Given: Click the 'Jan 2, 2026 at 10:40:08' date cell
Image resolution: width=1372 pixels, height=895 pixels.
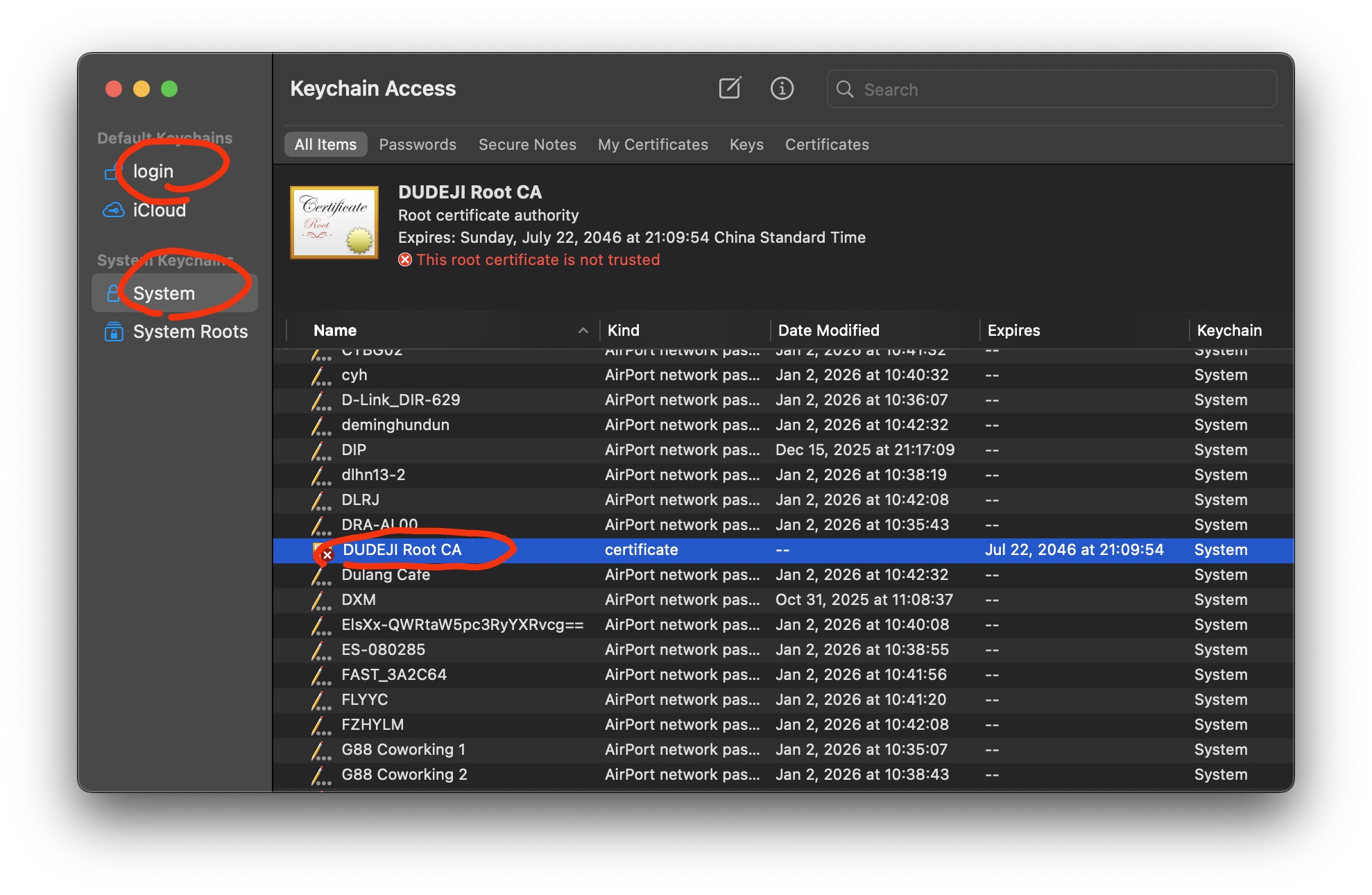Looking at the screenshot, I should pos(862,625).
